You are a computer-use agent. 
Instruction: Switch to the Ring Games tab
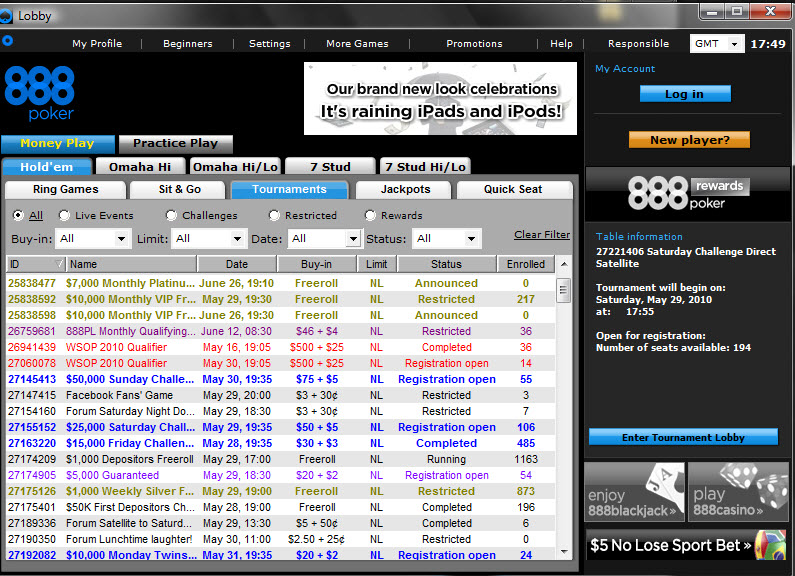click(65, 190)
